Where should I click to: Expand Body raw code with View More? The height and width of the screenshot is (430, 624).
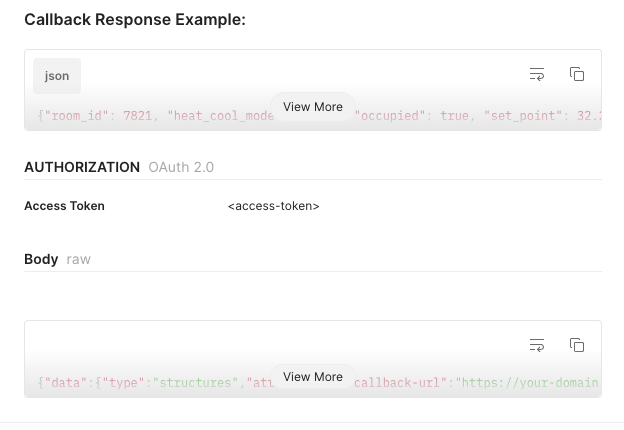[x=313, y=377]
